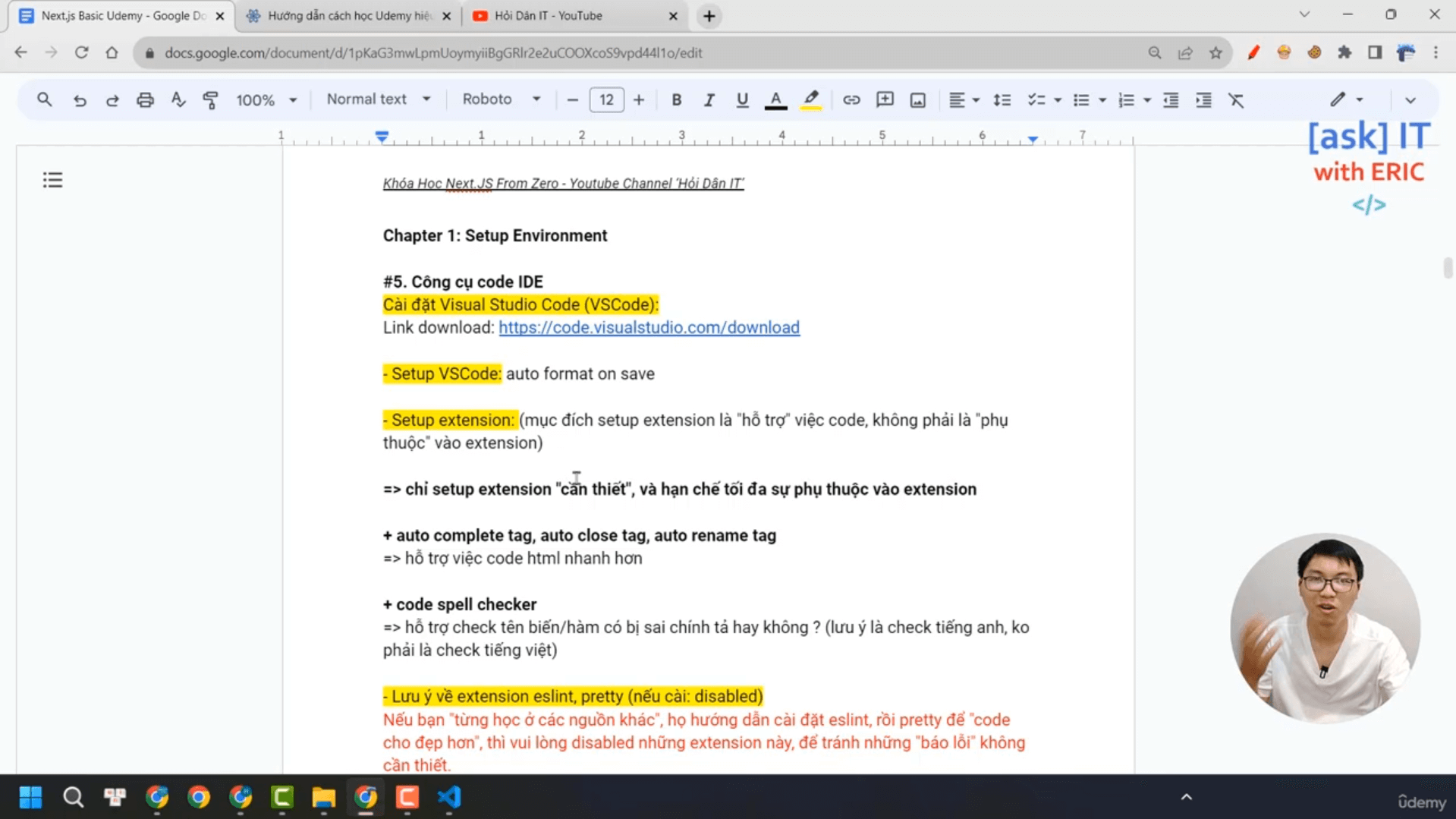
Task: Toggle italic formatting
Action: point(709,99)
